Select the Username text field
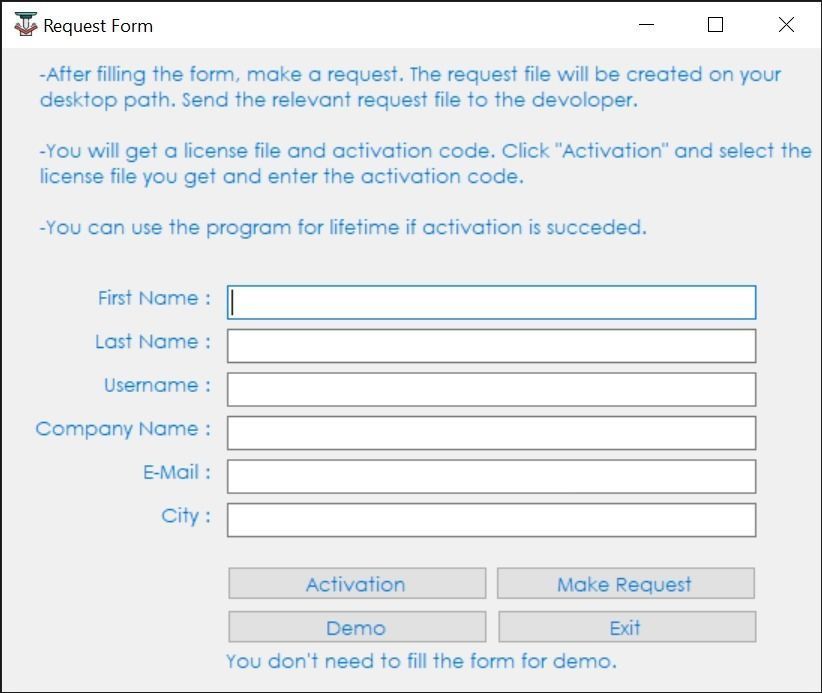This screenshot has width=822, height=693. point(491,389)
